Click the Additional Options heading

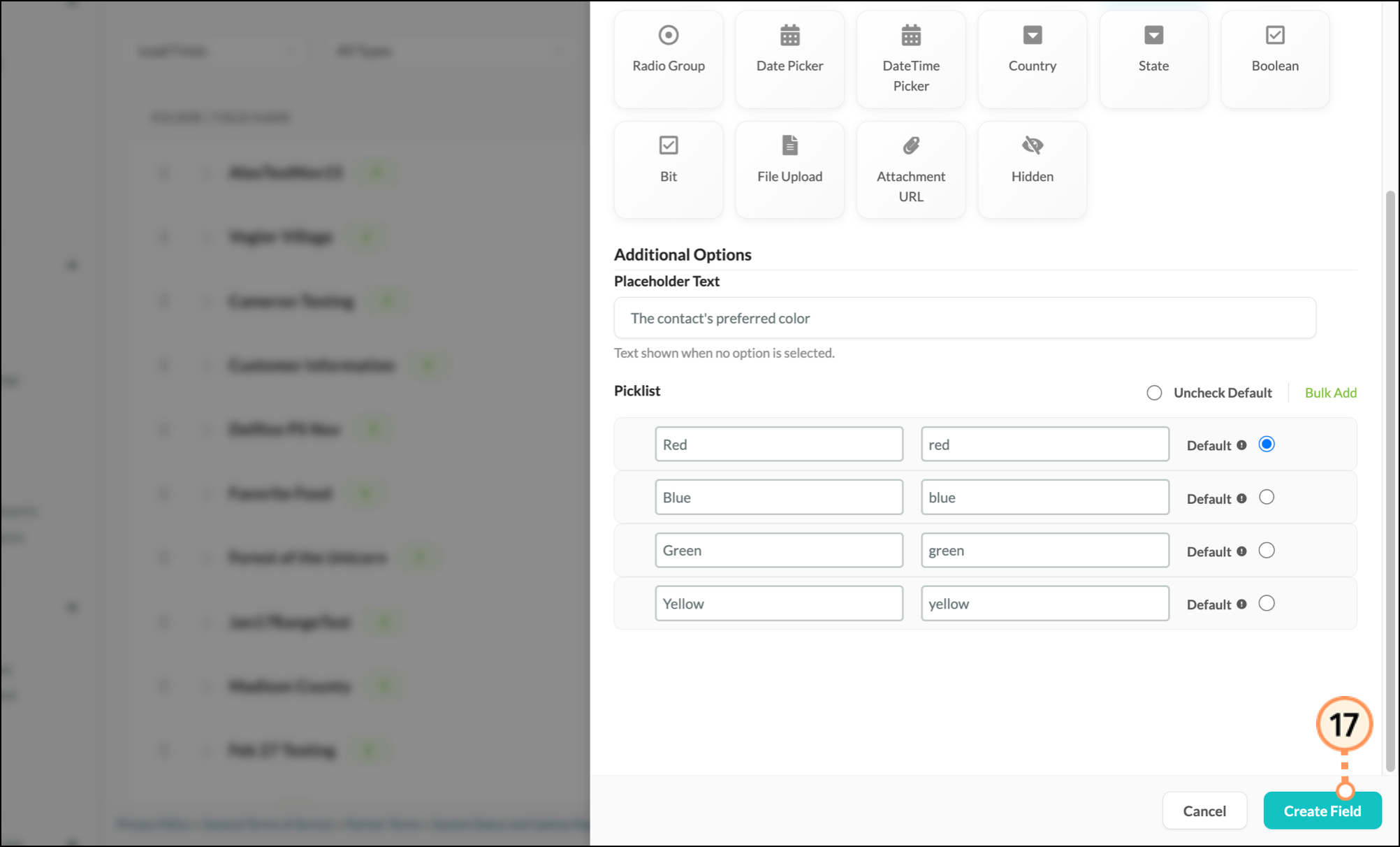(x=683, y=254)
